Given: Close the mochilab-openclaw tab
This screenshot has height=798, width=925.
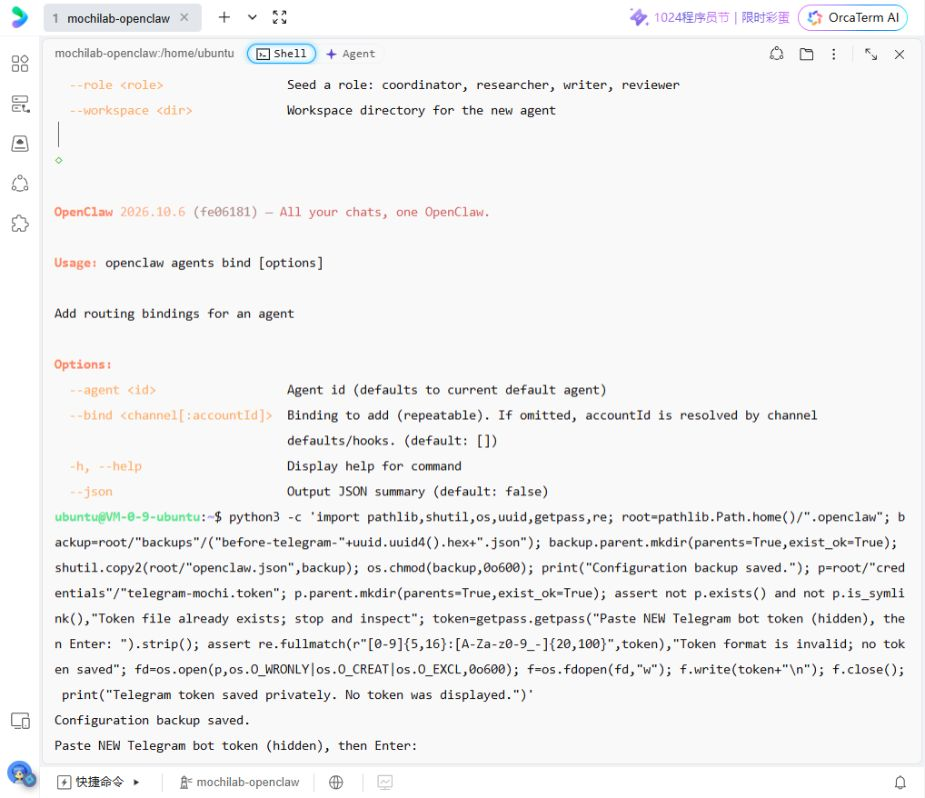Looking at the screenshot, I should point(185,18).
